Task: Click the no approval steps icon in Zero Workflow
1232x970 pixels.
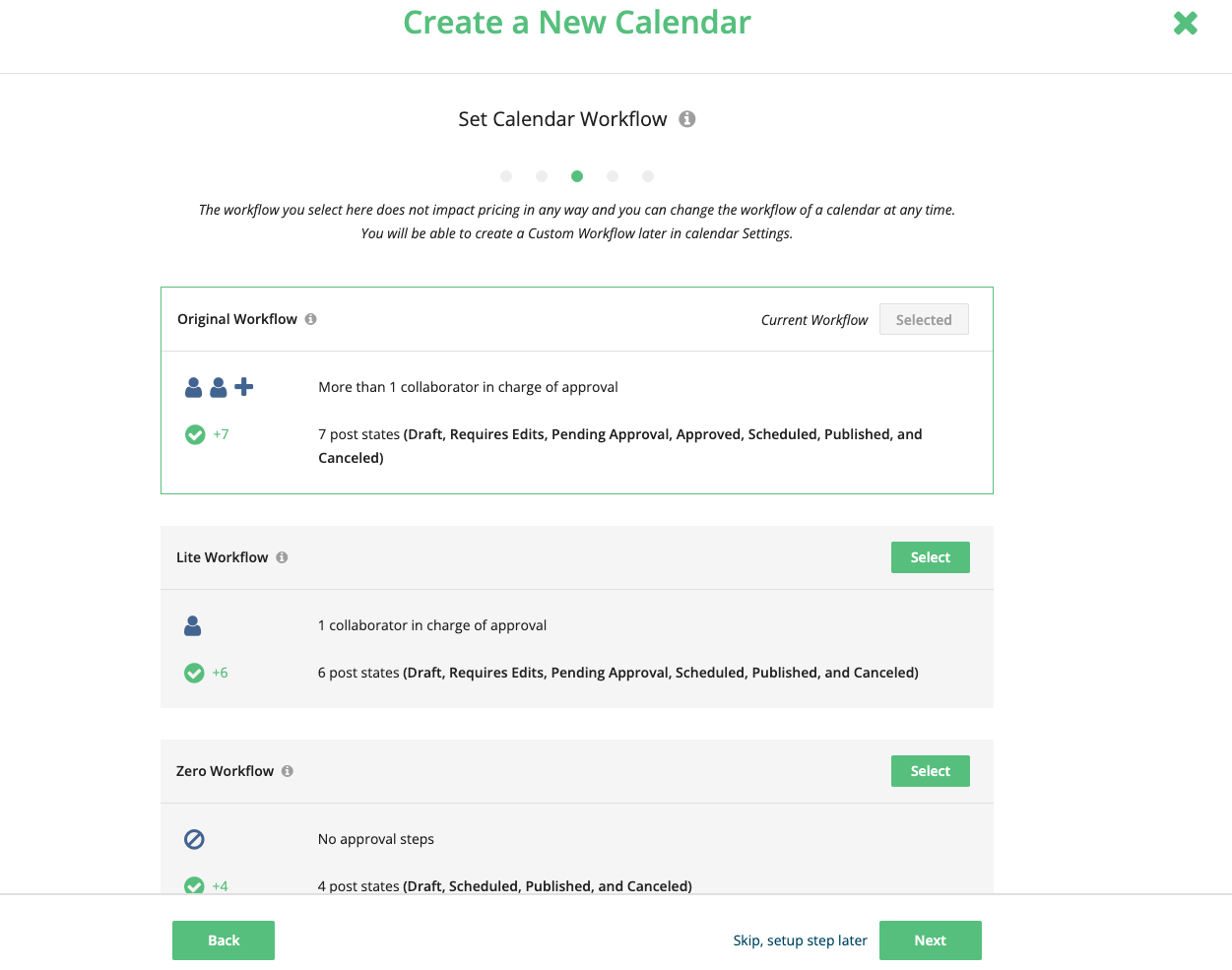Action: coord(194,839)
